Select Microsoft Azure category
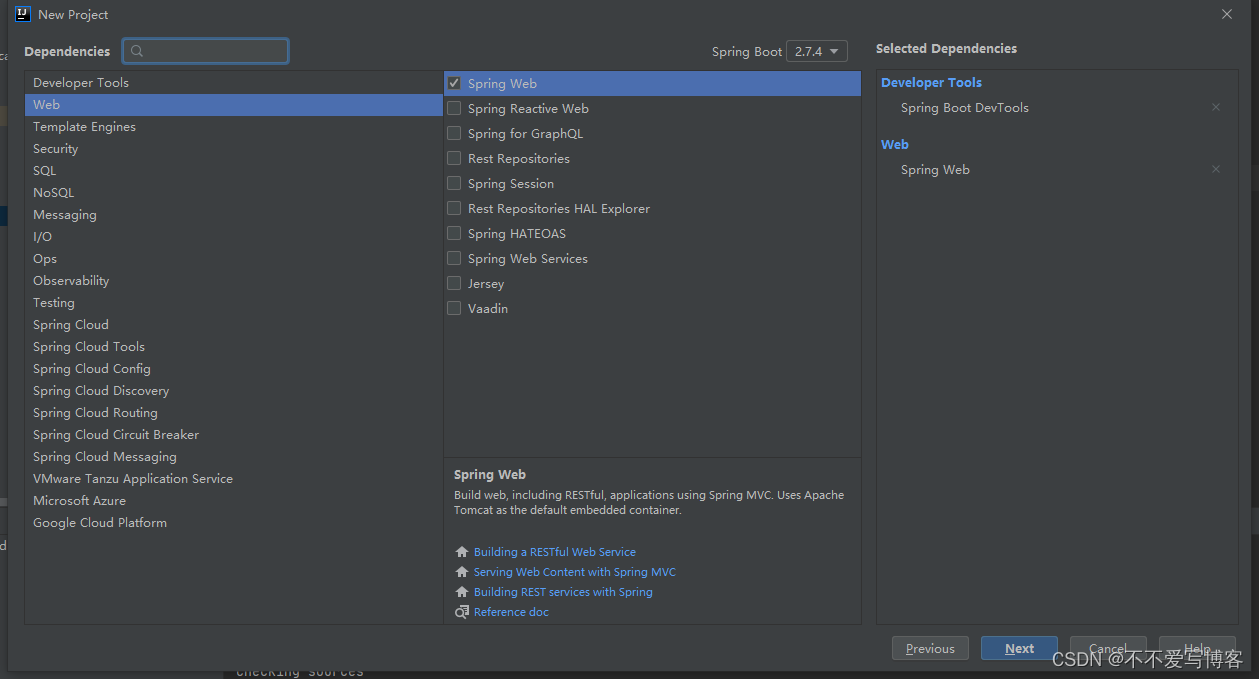 coord(234,501)
